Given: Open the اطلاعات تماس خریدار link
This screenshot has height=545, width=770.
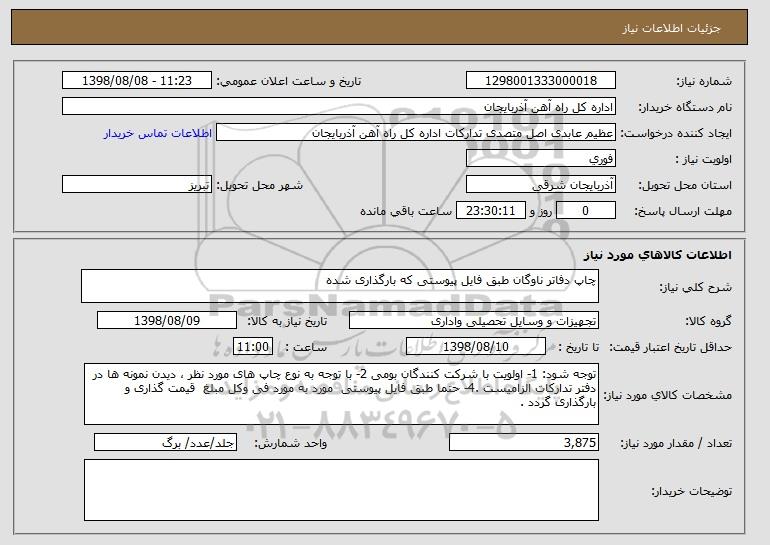Looking at the screenshot, I should click(158, 133).
